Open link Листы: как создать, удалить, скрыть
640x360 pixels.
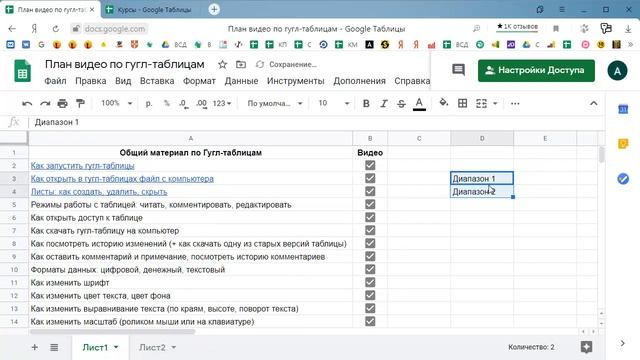click(99, 191)
